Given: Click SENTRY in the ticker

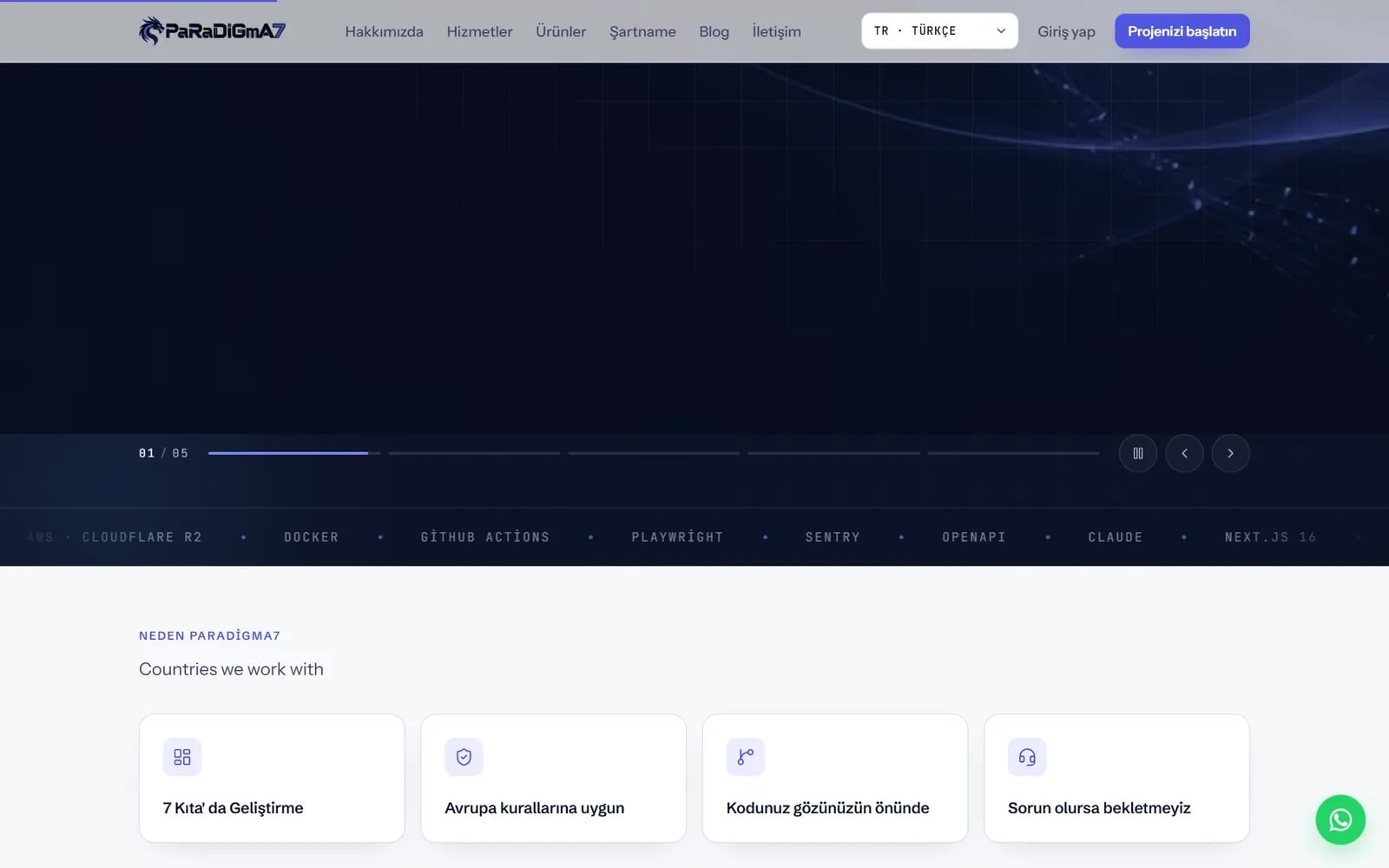Looking at the screenshot, I should (833, 537).
